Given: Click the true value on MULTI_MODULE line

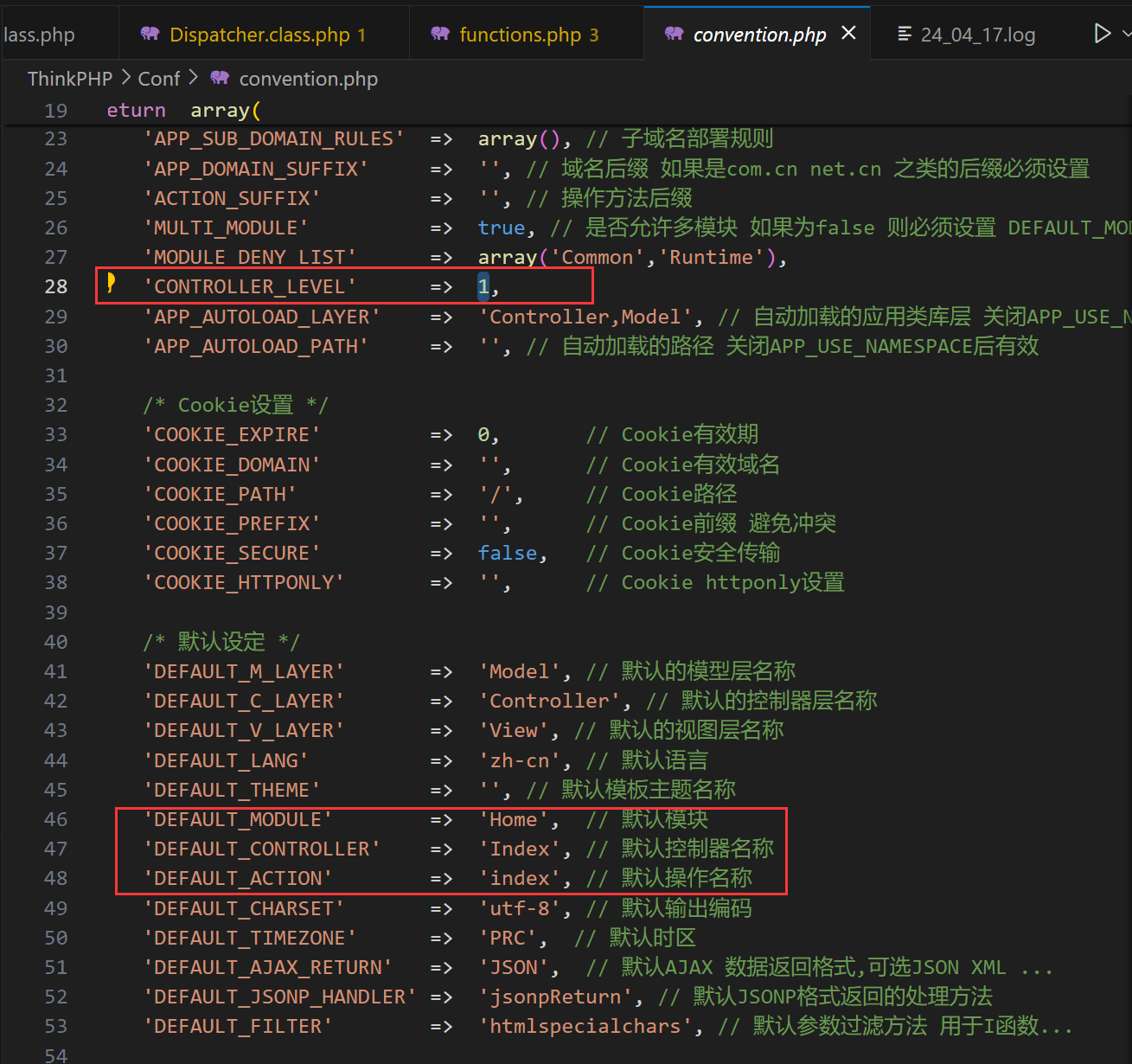Looking at the screenshot, I should [x=502, y=228].
